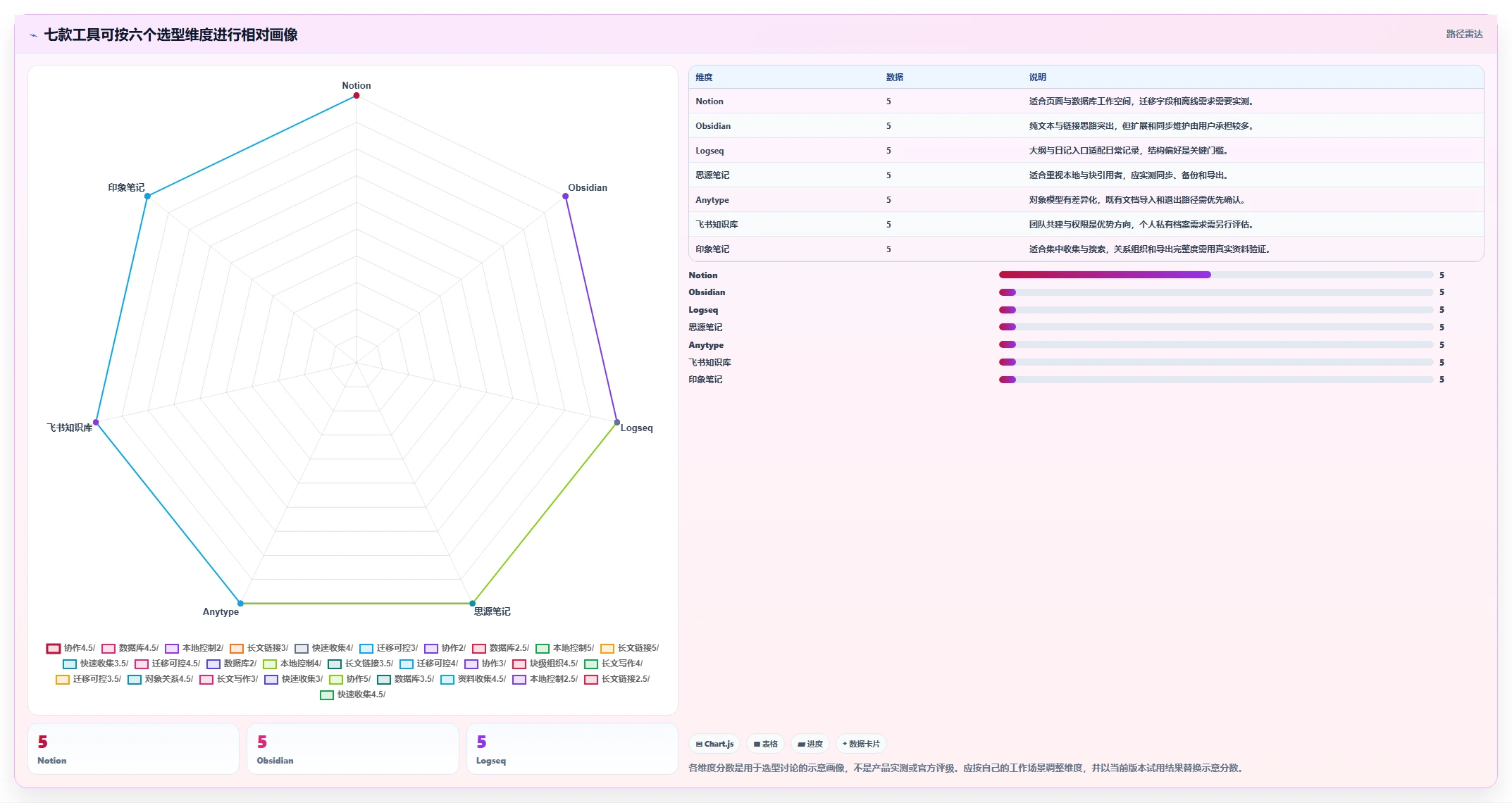Click the Chart.js chip
The height and width of the screenshot is (803, 1512).
click(x=714, y=744)
